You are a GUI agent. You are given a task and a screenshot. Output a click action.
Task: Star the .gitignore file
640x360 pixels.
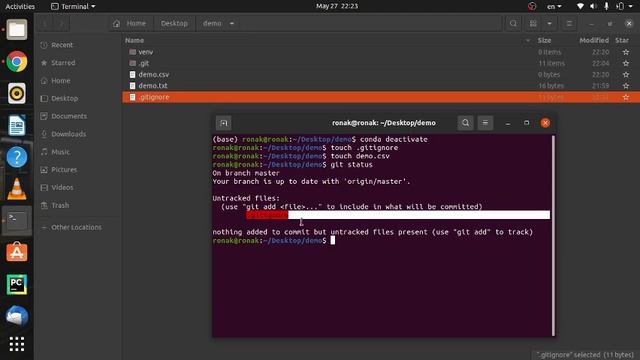point(626,97)
